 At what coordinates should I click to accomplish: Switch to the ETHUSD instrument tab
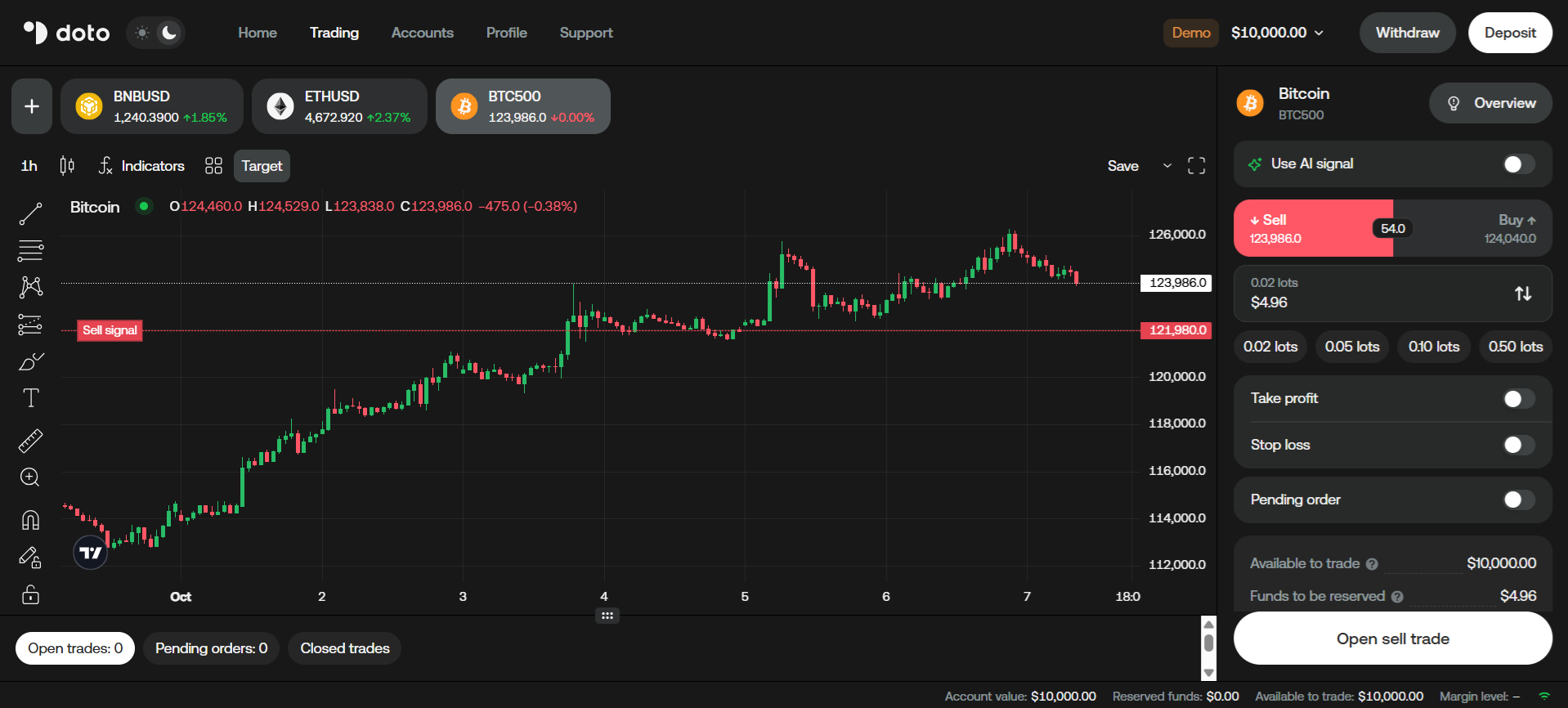pos(339,106)
